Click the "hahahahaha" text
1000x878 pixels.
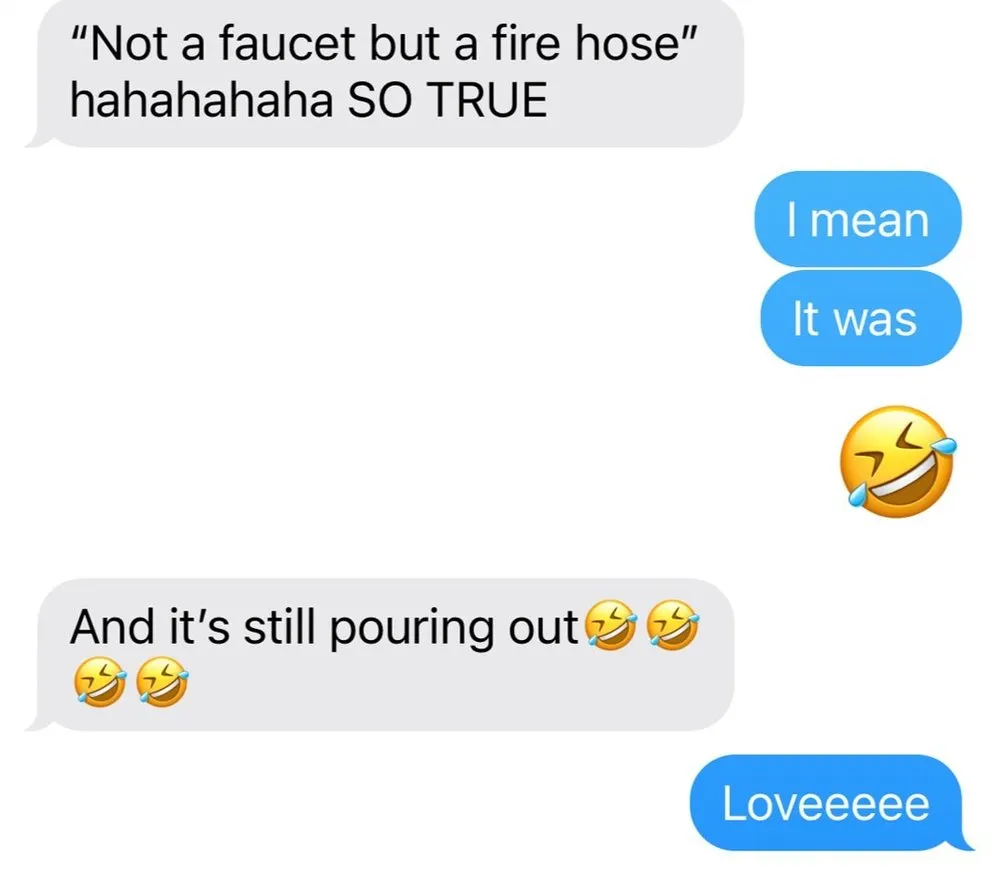(x=202, y=101)
